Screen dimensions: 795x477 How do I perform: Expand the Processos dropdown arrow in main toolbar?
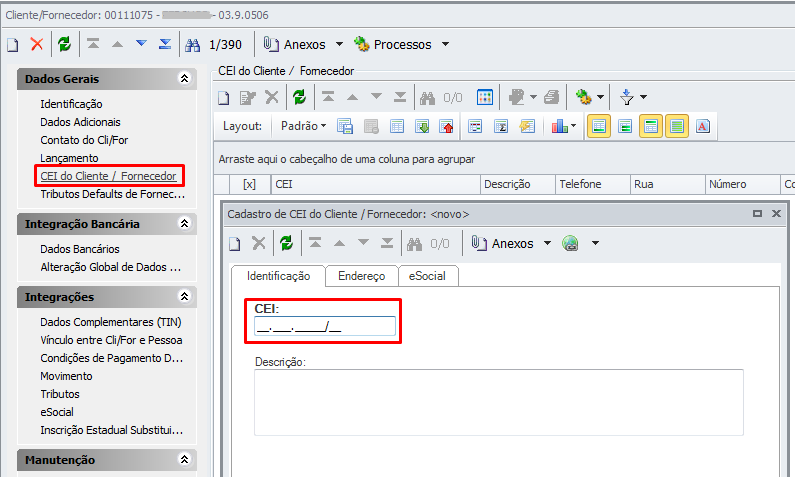(x=445, y=45)
